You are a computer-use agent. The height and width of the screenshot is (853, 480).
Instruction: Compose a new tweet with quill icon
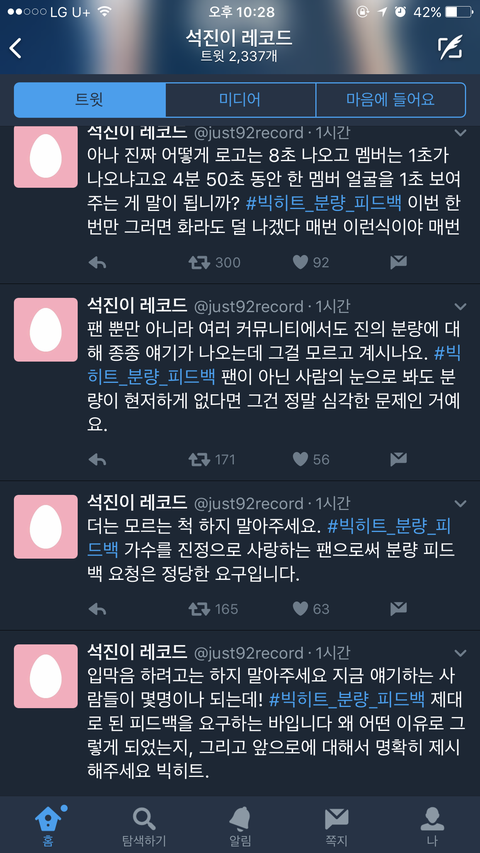tap(450, 48)
